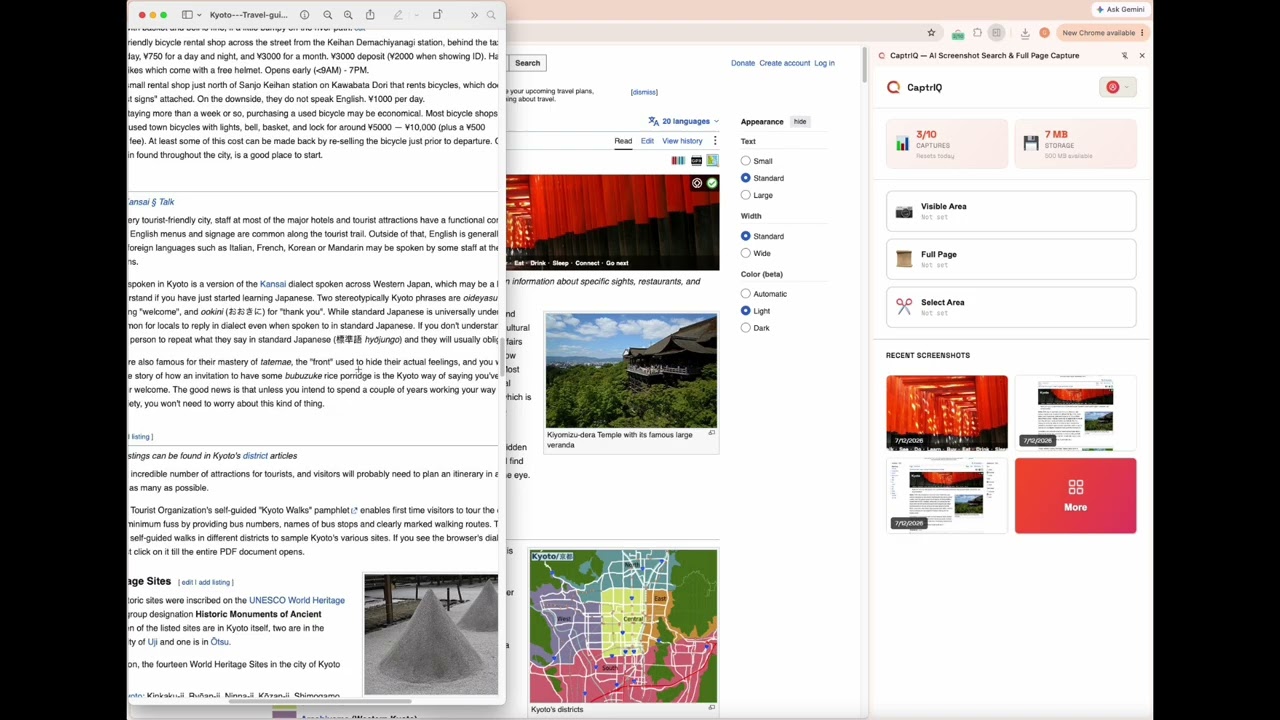Switch to the Read tab
Screen dimensions: 1280x720
pyautogui.click(x=623, y=141)
